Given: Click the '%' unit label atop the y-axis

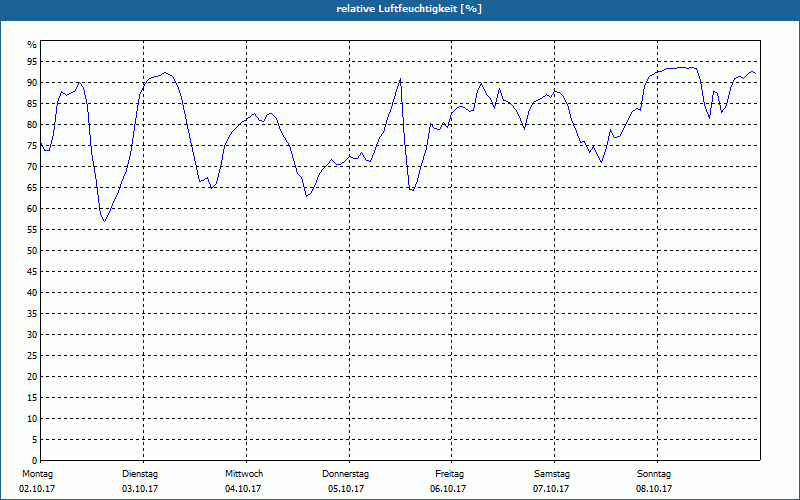Looking at the screenshot, I should click(x=32, y=45).
